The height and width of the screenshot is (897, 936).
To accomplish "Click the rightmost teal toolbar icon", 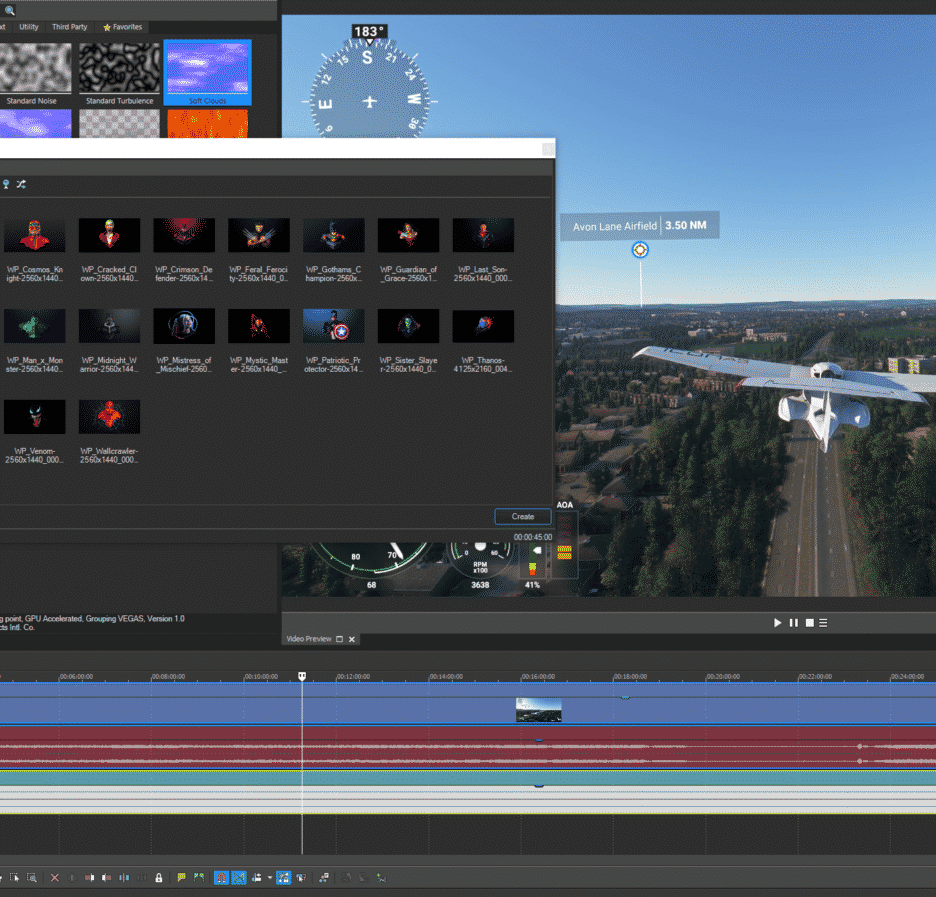I will click(381, 878).
